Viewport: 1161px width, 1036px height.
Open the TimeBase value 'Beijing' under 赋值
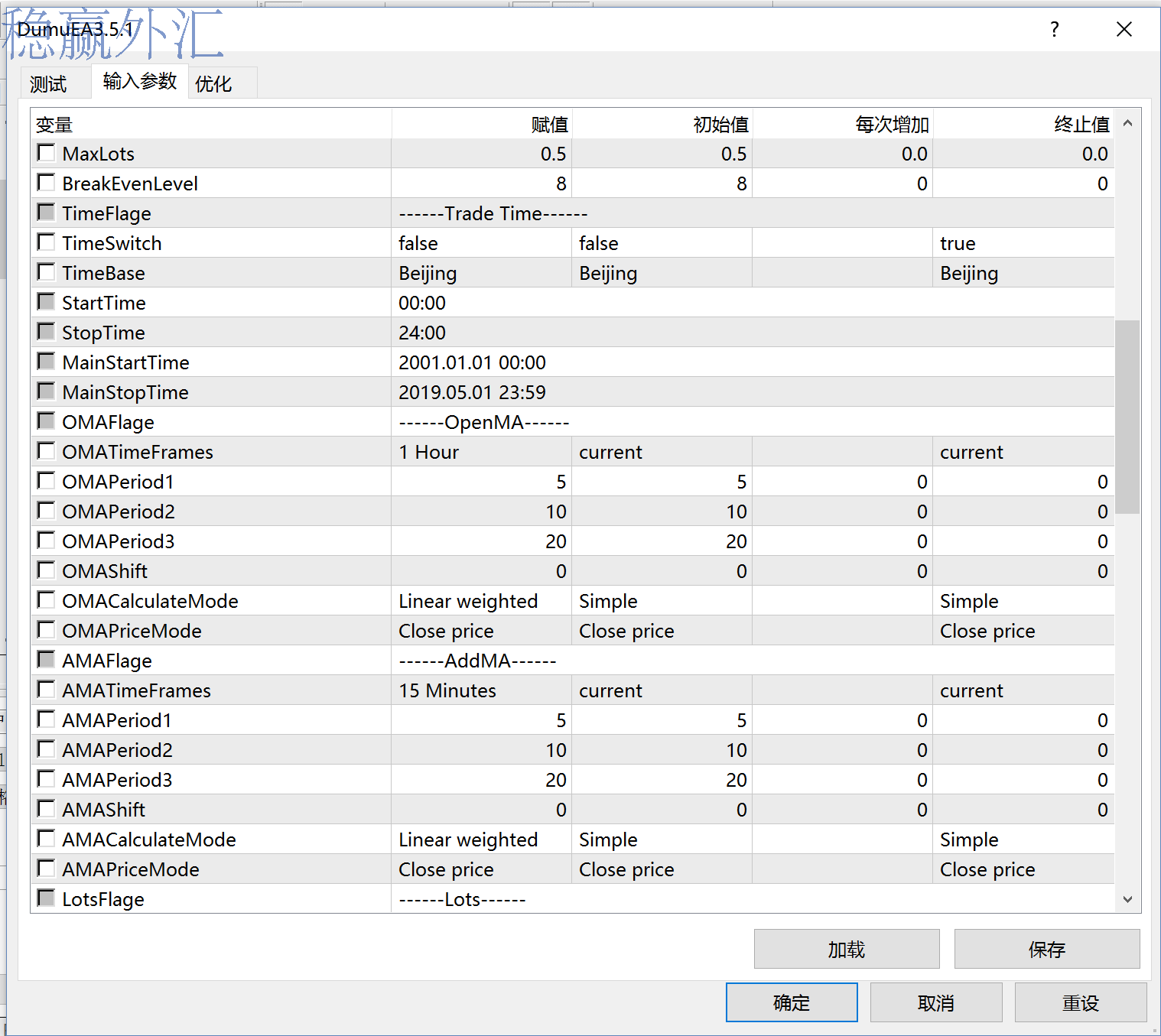click(481, 272)
